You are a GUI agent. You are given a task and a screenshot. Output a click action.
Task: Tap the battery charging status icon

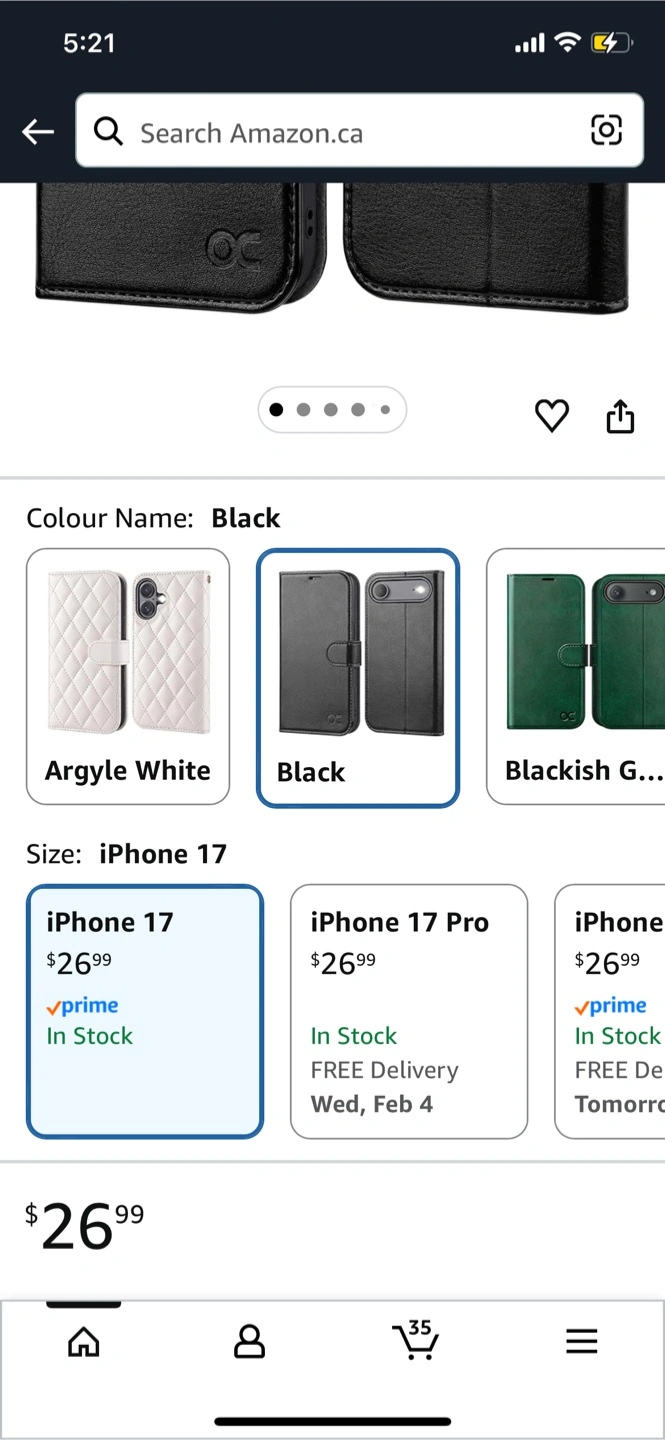[611, 43]
